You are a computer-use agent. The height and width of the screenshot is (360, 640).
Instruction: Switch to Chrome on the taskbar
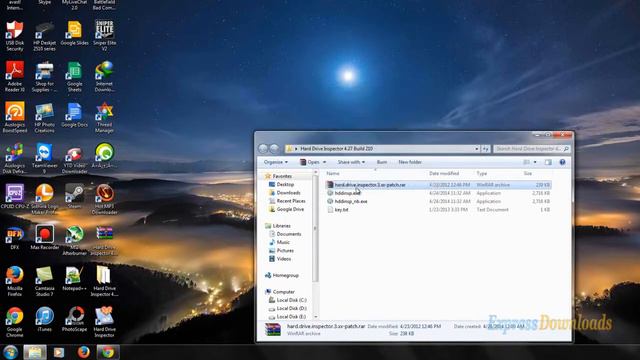click(x=108, y=352)
